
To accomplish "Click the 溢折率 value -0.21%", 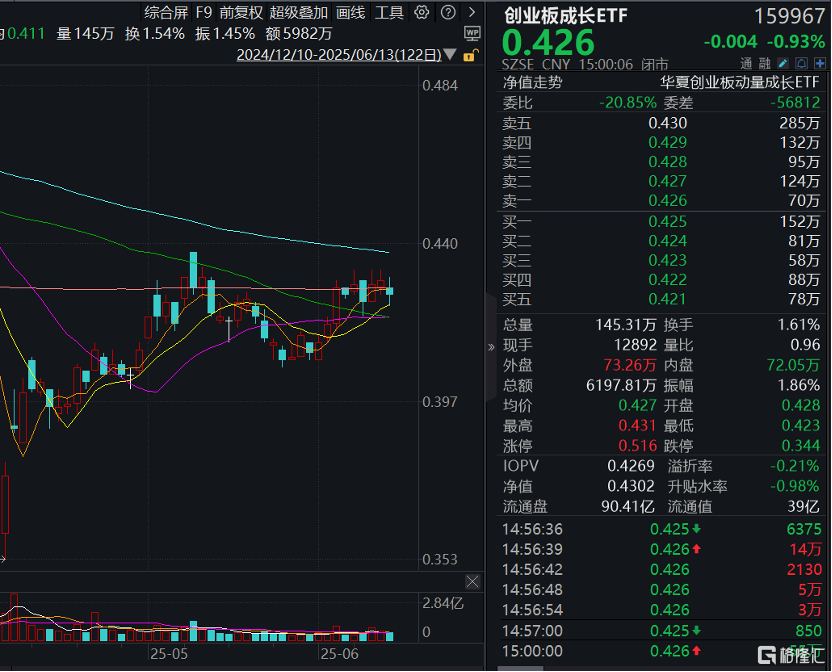I will tap(795, 466).
